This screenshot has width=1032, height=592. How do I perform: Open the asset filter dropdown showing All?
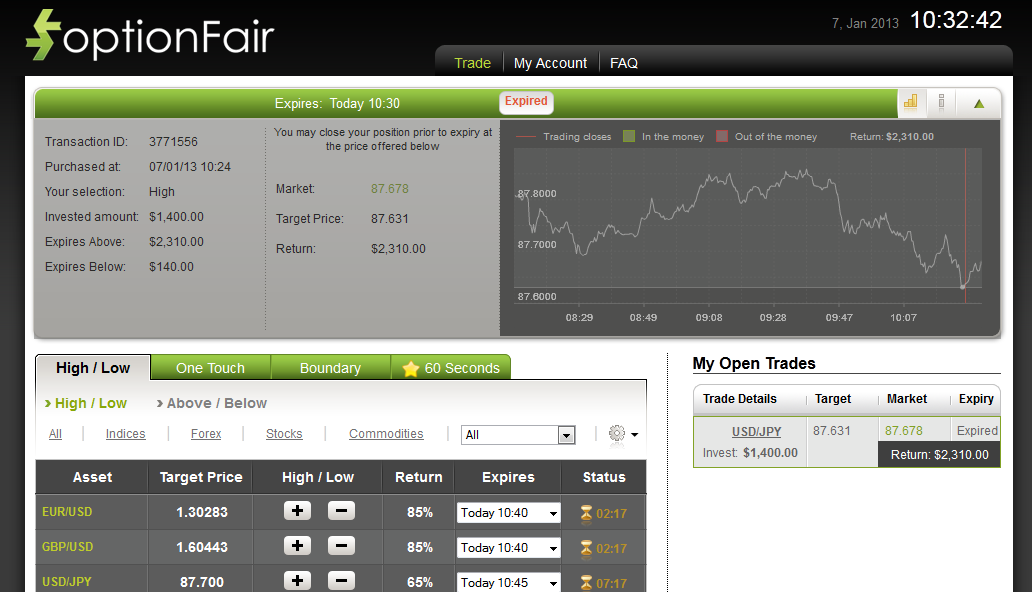518,435
